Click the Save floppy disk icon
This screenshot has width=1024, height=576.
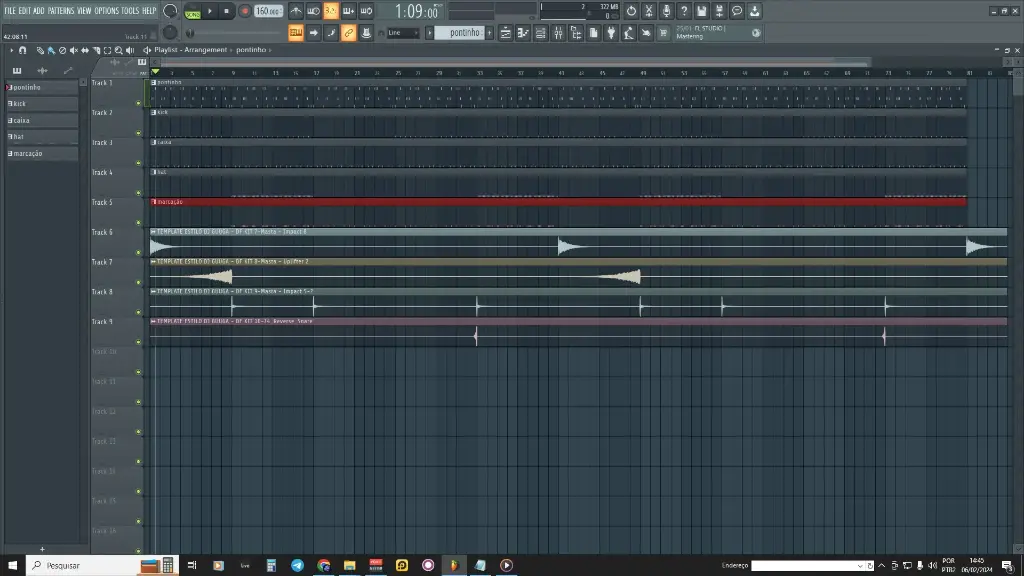[x=701, y=11]
